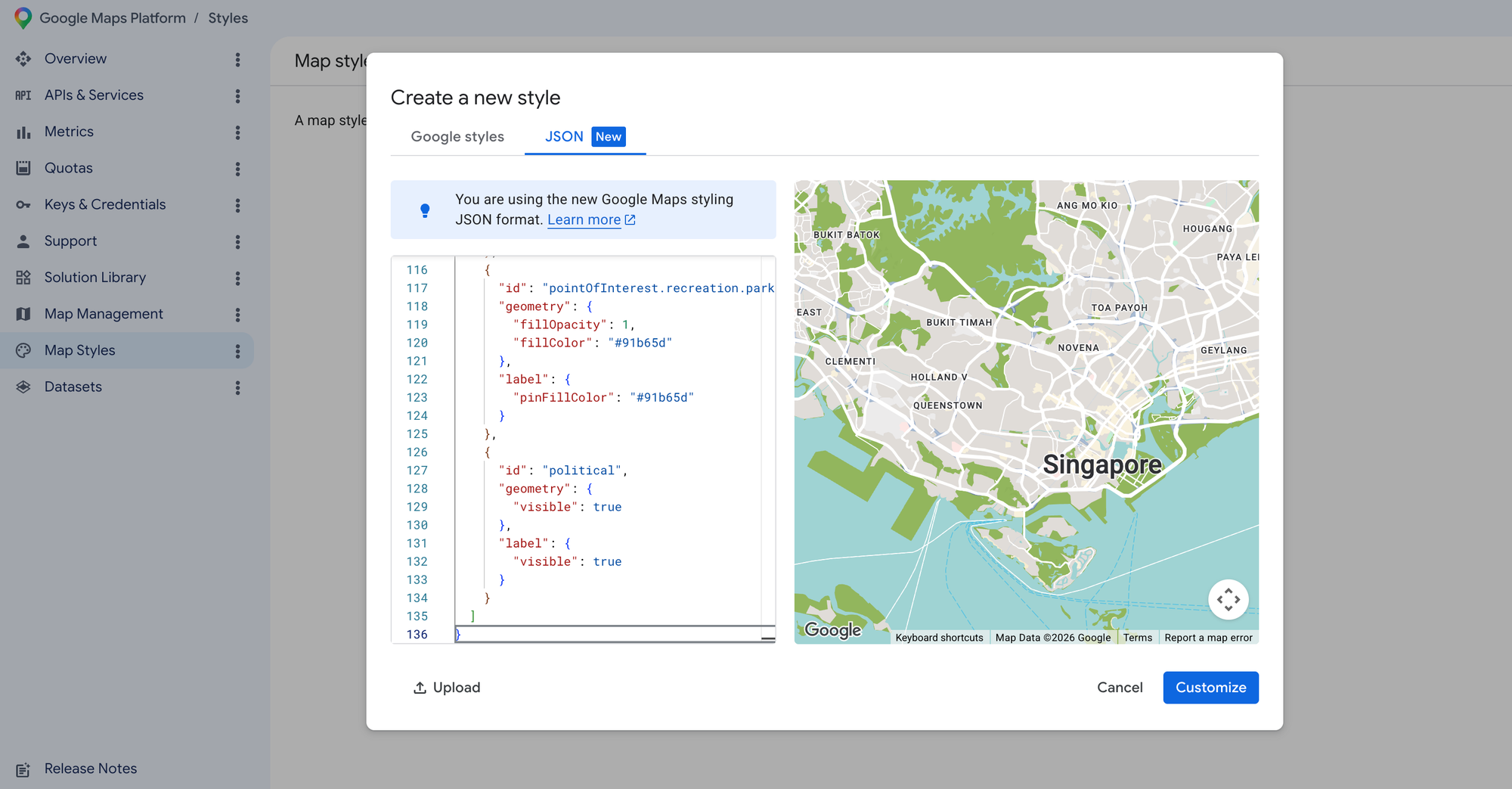Click the "political" id value in the editor
1512x789 pixels.
pos(581,471)
